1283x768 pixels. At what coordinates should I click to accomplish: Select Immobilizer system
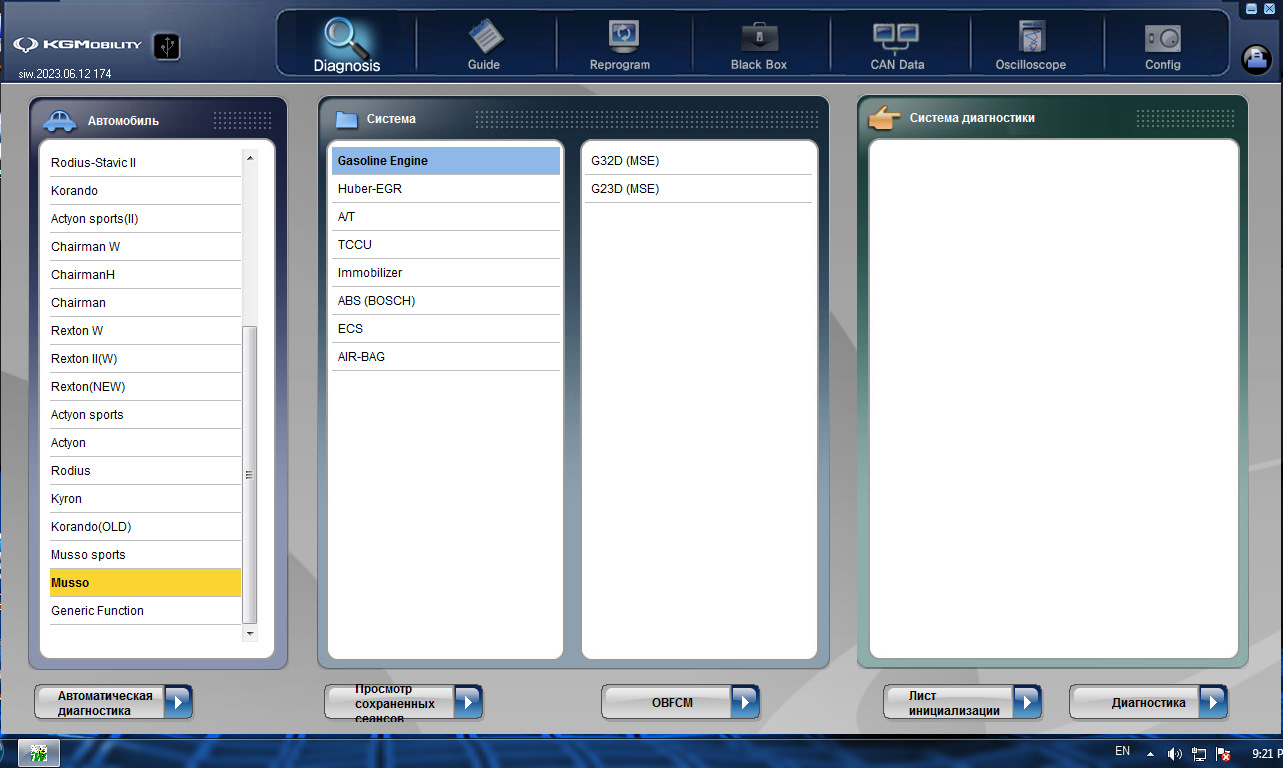pos(446,272)
